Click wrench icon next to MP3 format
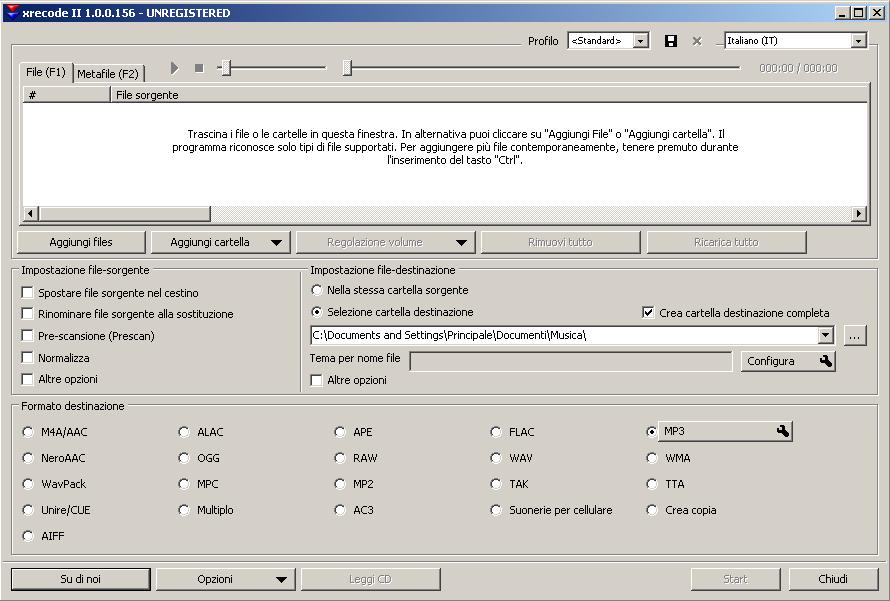The image size is (890, 601). (x=783, y=431)
